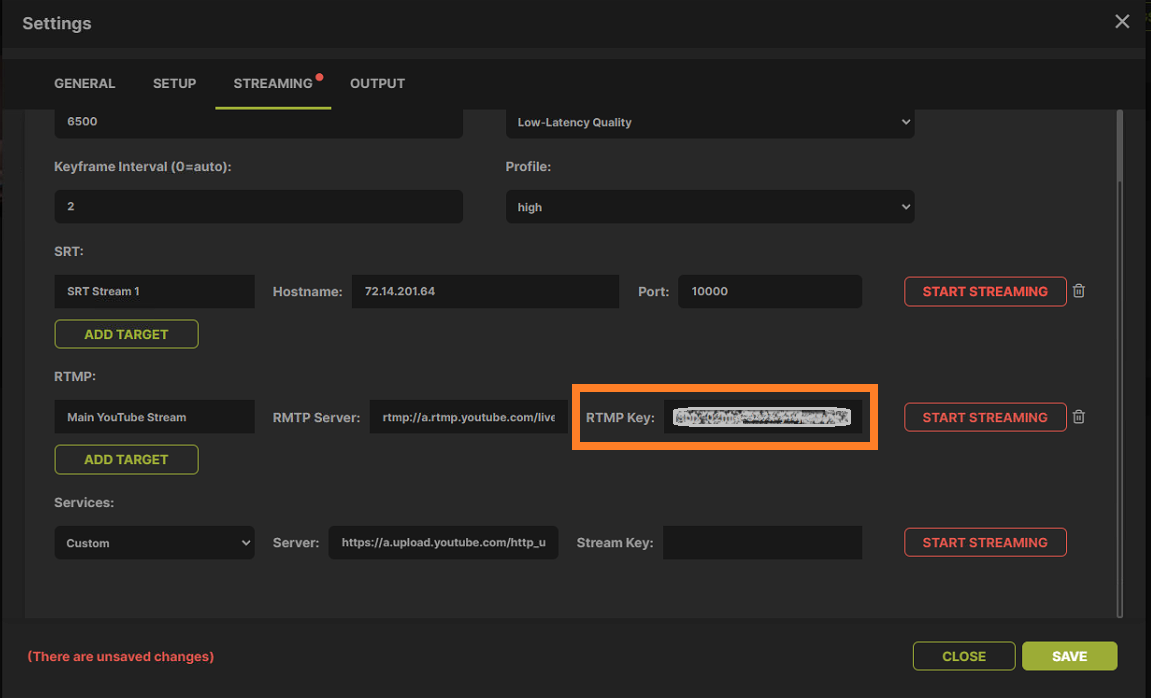Screen dimensions: 1151x698
Task: Start streaming the Custom service
Action: tap(985, 542)
